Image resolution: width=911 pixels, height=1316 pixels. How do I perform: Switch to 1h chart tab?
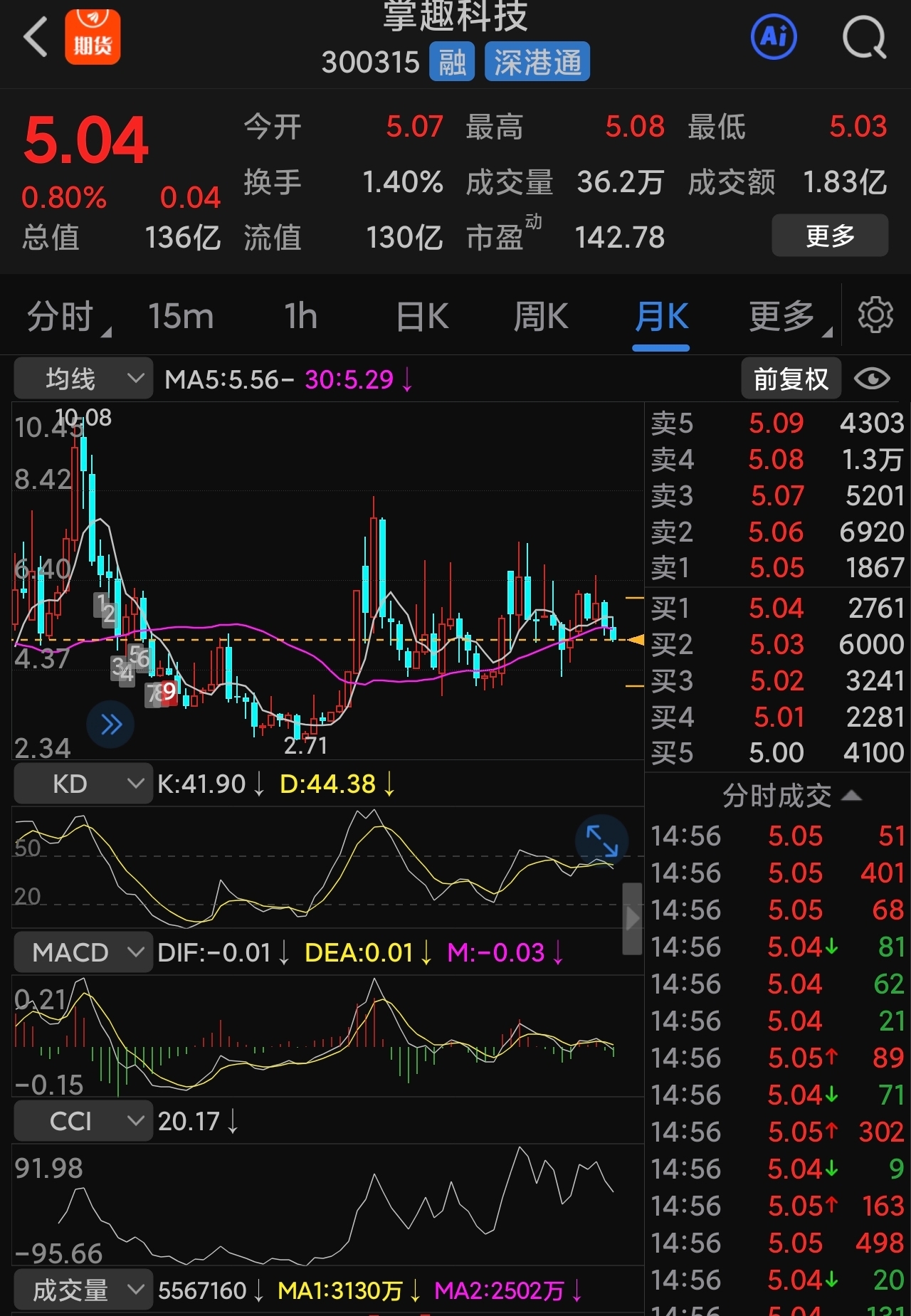[300, 316]
